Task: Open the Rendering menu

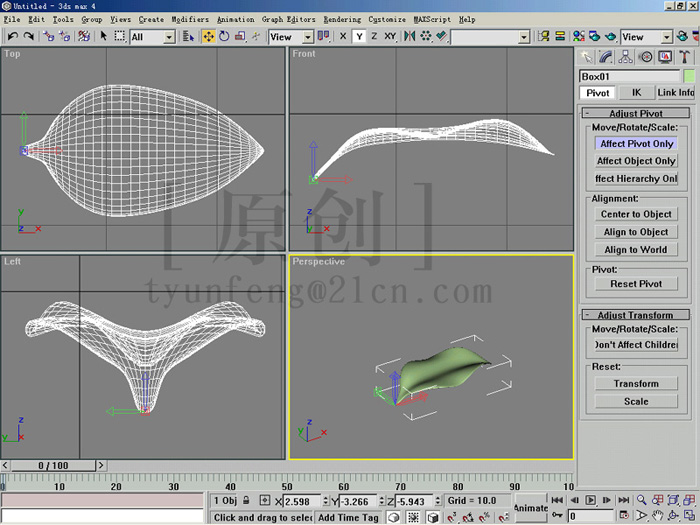Action: (x=342, y=19)
